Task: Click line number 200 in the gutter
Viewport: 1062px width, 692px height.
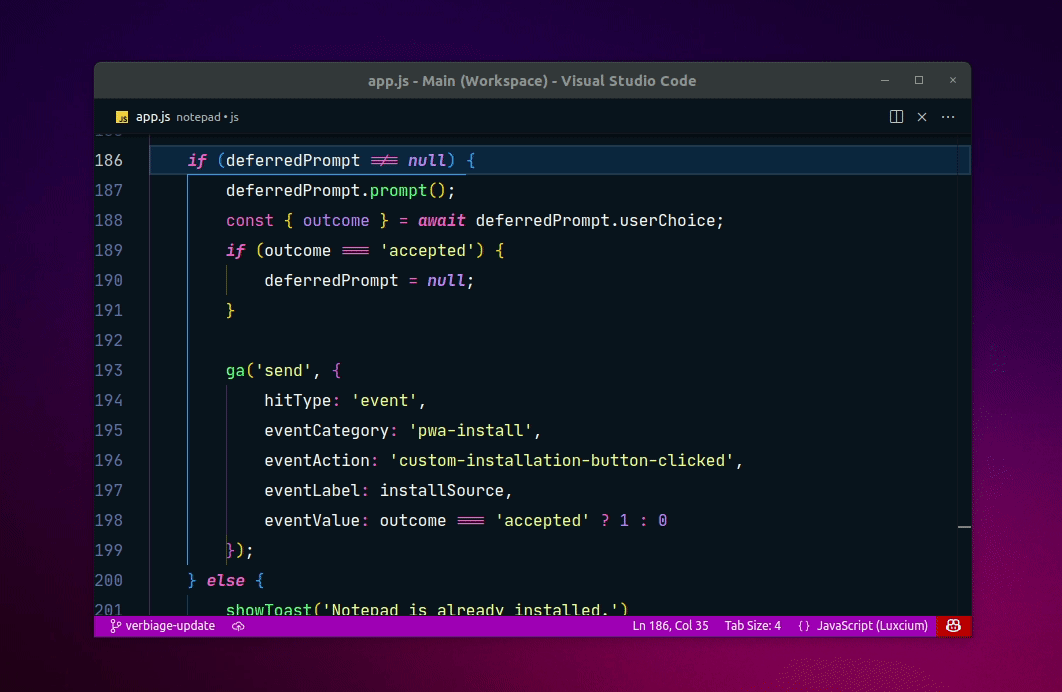Action: [x=109, y=580]
